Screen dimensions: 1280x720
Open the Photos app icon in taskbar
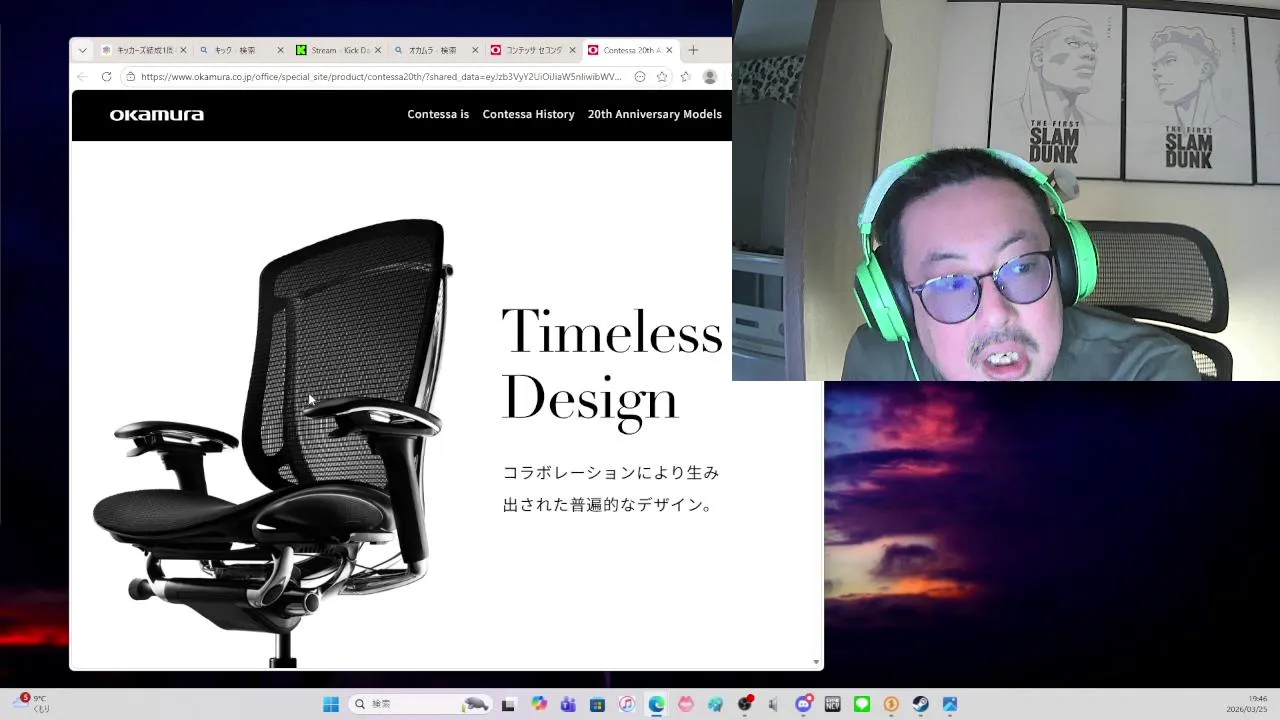tap(950, 704)
